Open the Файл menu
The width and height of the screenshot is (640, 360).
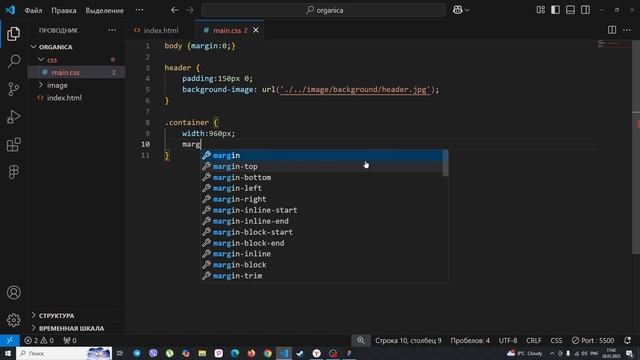click(33, 10)
